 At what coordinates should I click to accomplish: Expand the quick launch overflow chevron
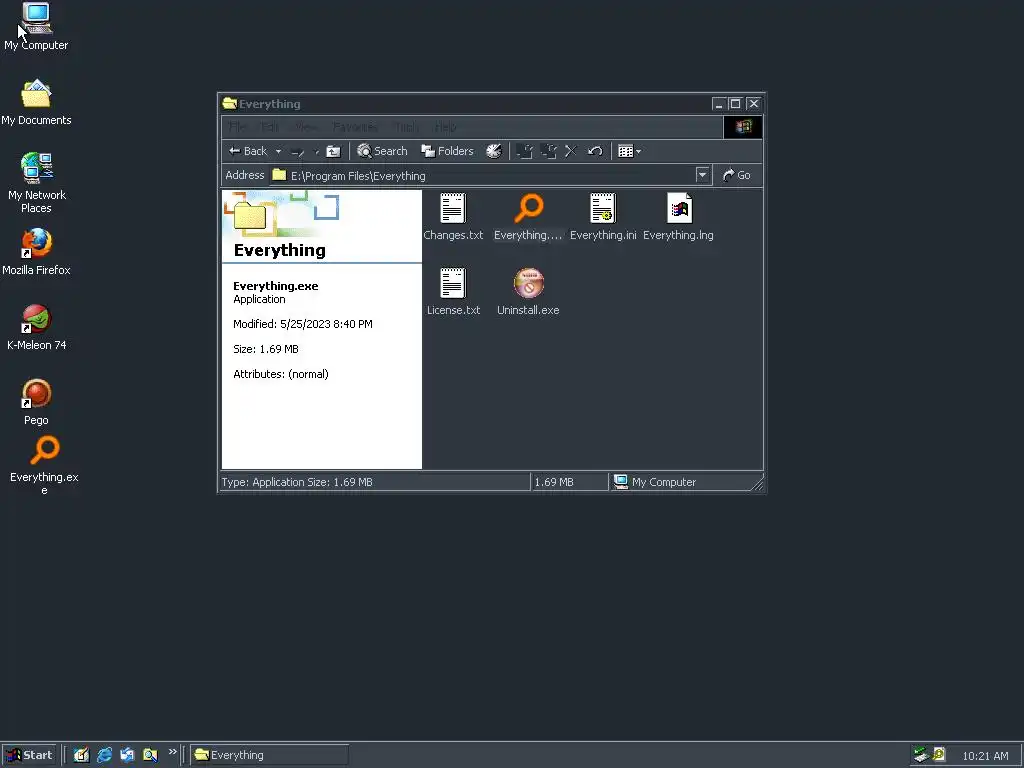tap(172, 752)
